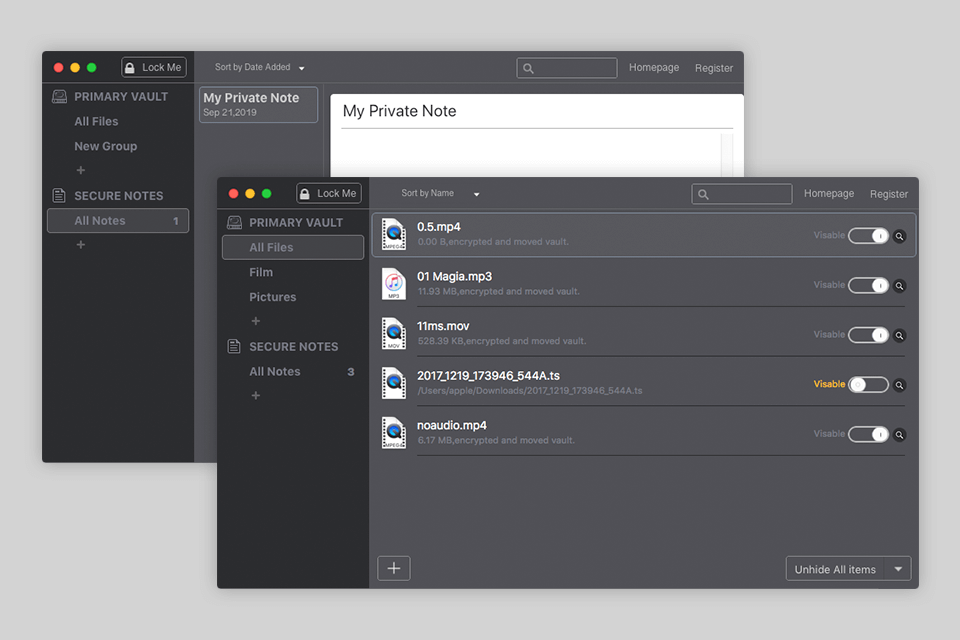Select All Notes in back window sidebar
The image size is (960, 640).
coord(118,220)
